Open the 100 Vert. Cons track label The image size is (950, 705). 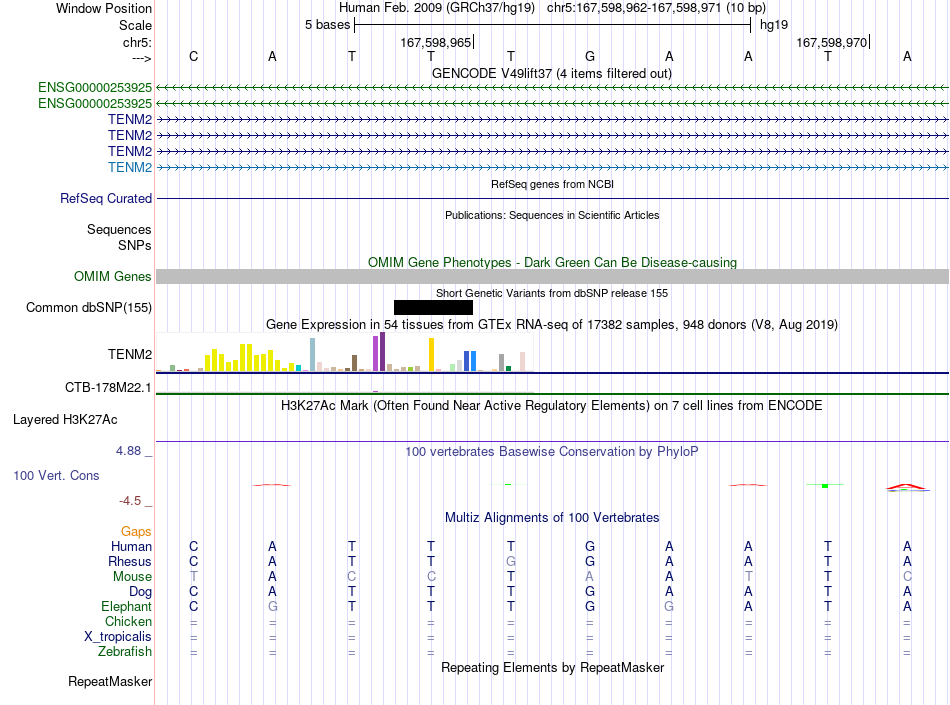click(56, 475)
